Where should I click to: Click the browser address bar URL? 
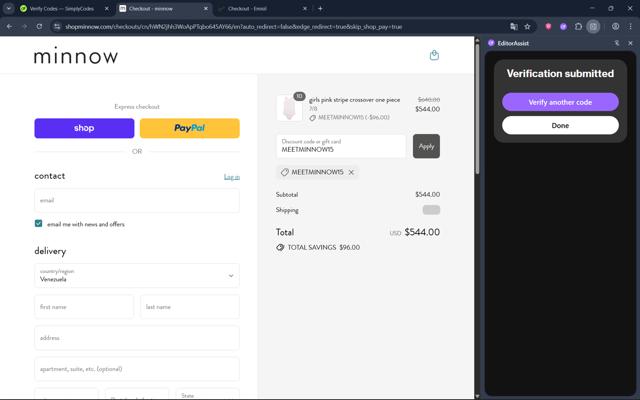(x=233, y=27)
